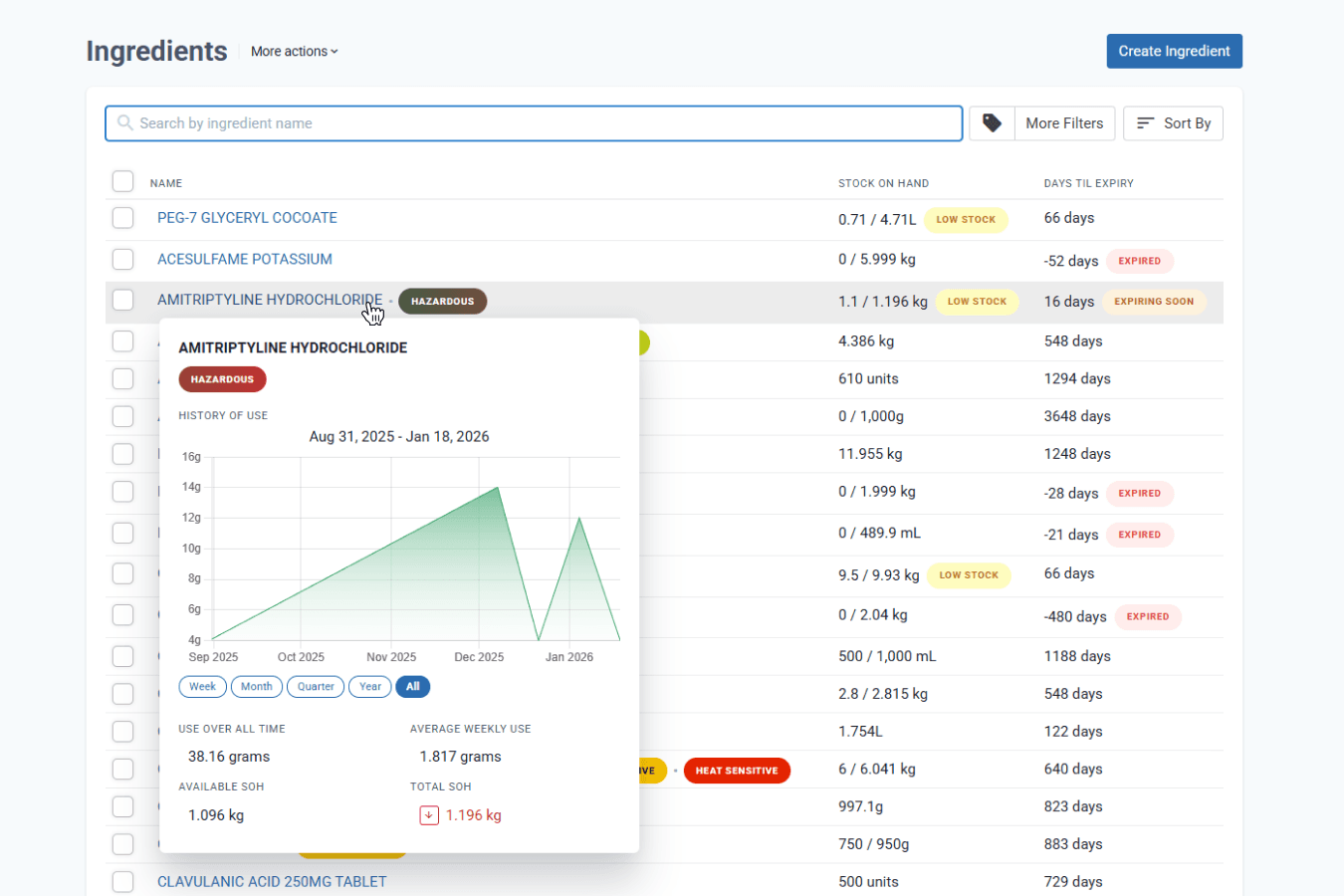The image size is (1344, 896).
Task: Click the Ingredients page heading
Action: [x=156, y=51]
